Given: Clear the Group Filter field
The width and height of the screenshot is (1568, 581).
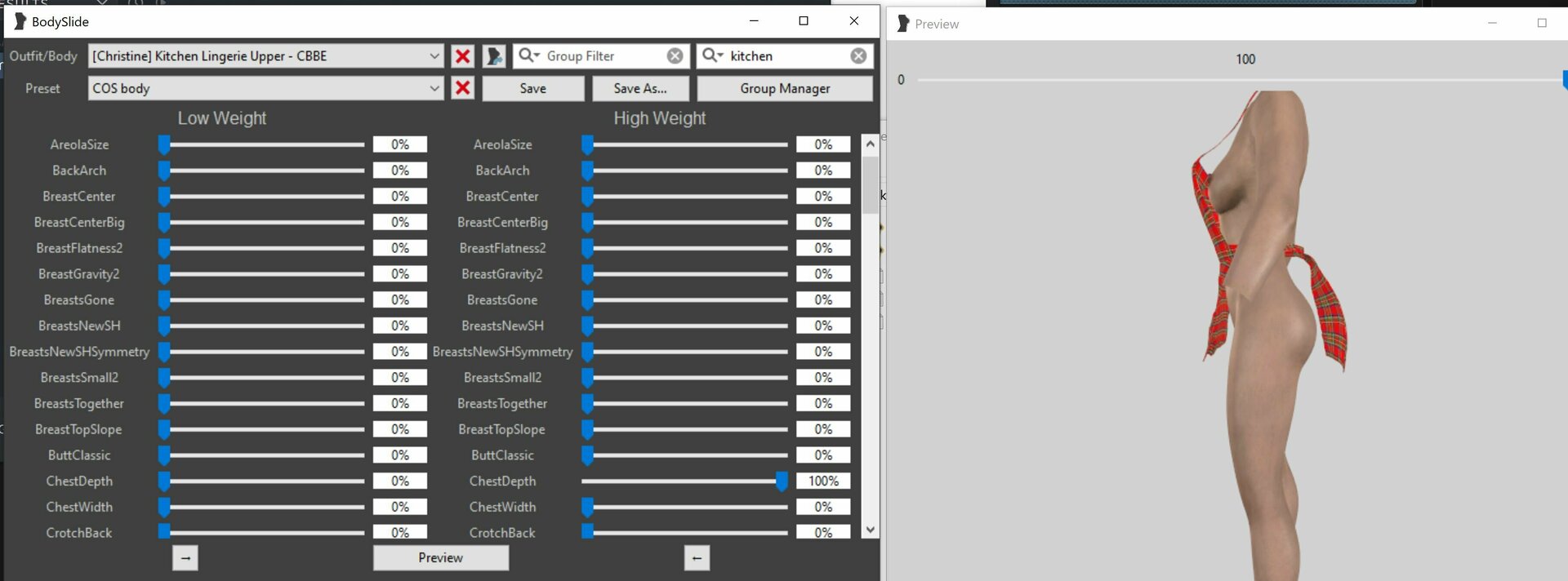Looking at the screenshot, I should 675,55.
